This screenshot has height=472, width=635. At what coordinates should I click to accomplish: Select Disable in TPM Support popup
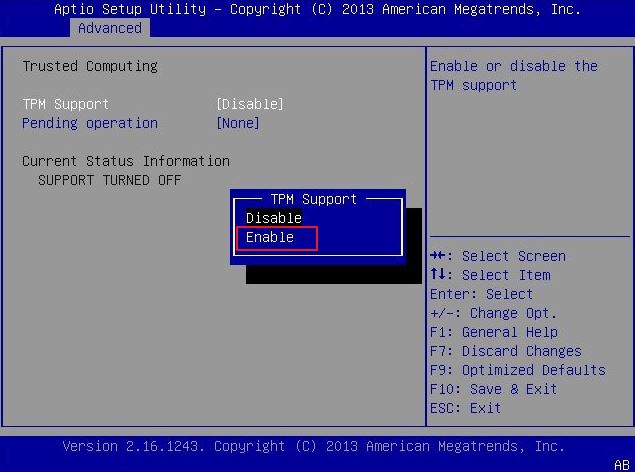(x=274, y=218)
